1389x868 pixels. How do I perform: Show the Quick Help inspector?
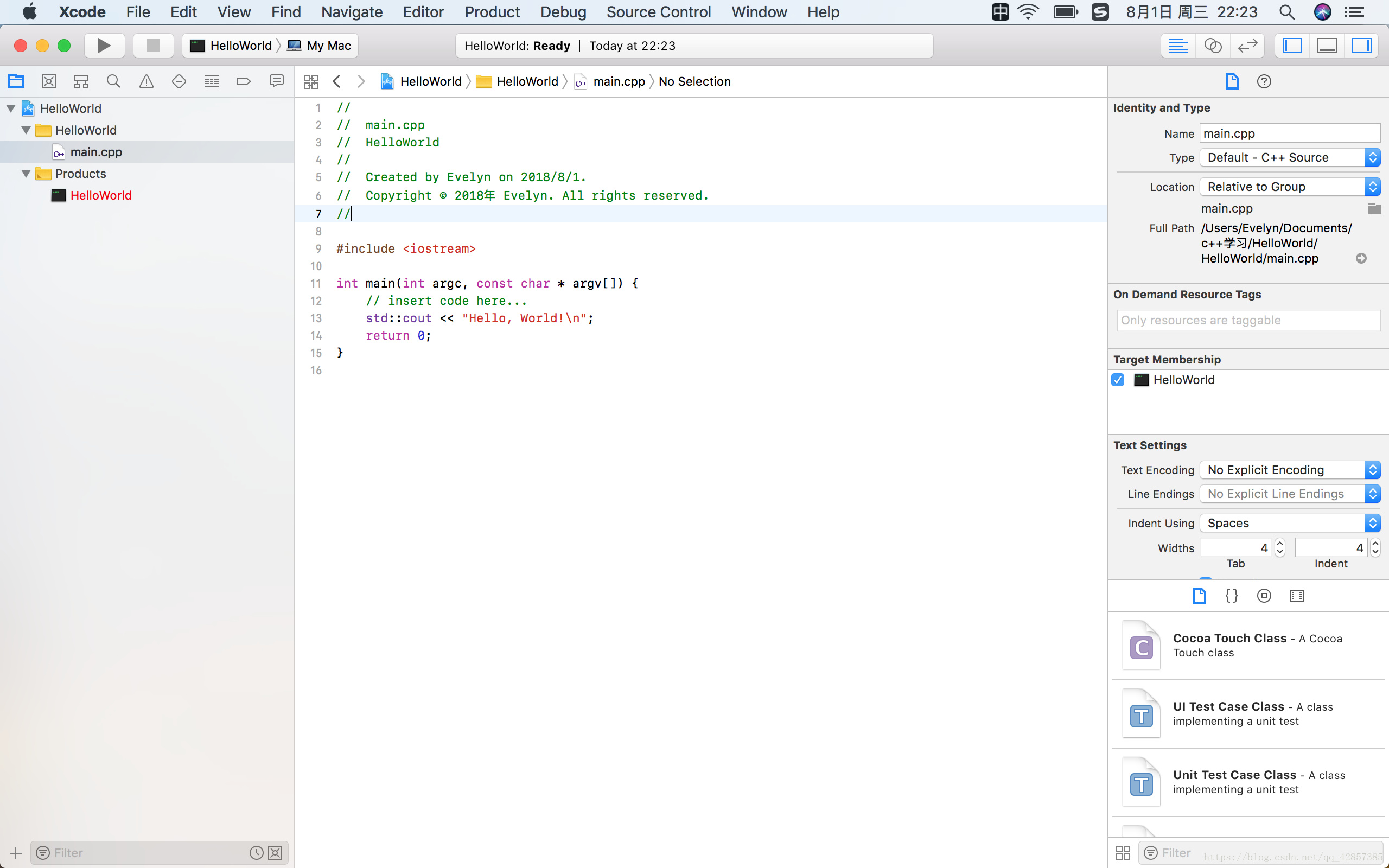[1264, 81]
